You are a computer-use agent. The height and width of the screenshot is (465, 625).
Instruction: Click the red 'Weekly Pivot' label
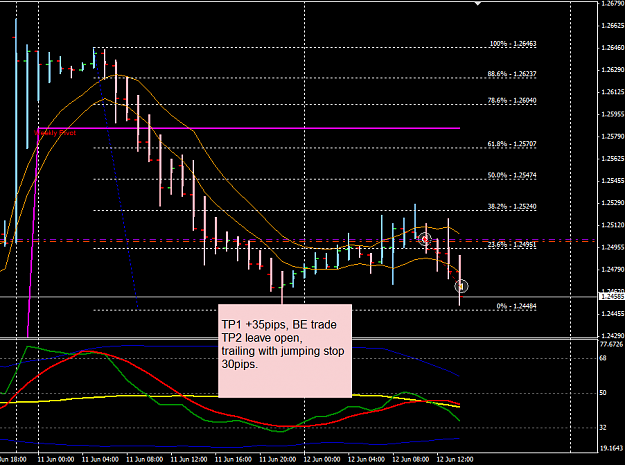[x=56, y=133]
